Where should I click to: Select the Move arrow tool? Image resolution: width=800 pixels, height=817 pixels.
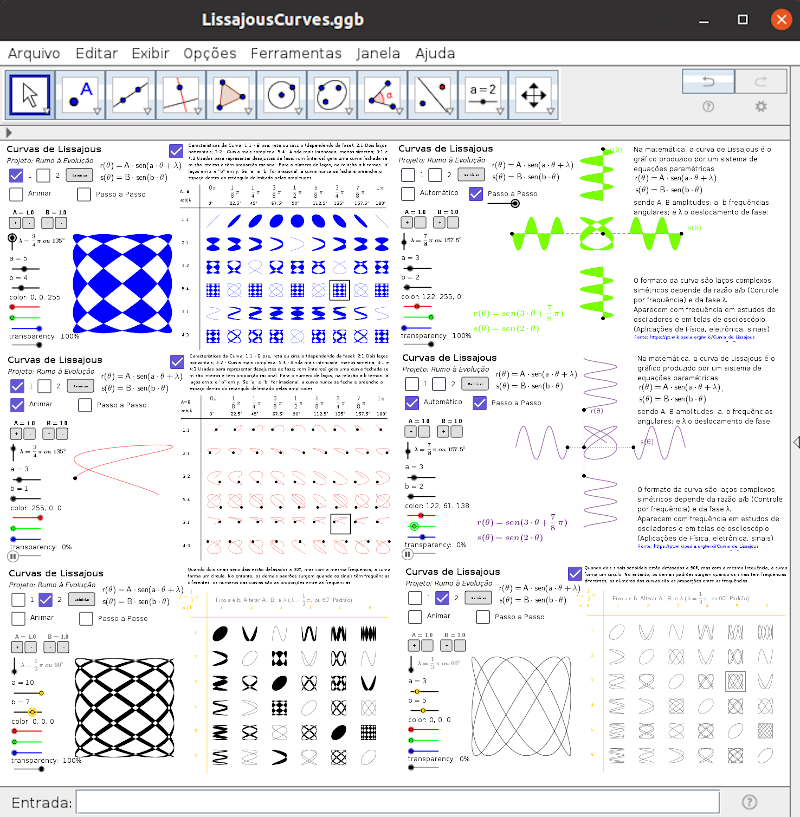pyautogui.click(x=30, y=95)
